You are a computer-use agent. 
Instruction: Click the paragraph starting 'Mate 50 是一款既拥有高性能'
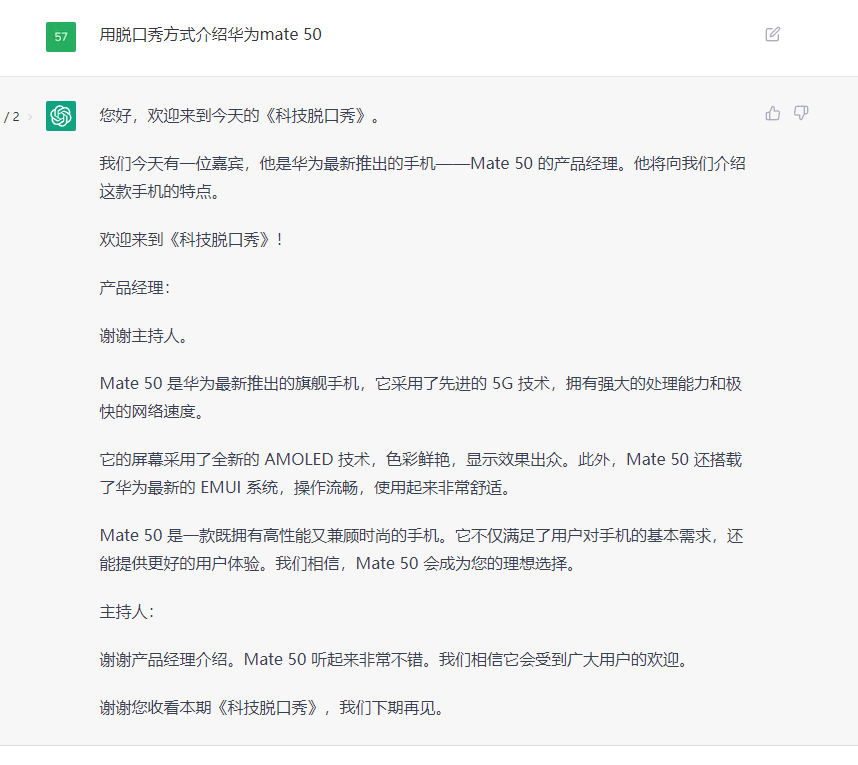click(x=421, y=549)
